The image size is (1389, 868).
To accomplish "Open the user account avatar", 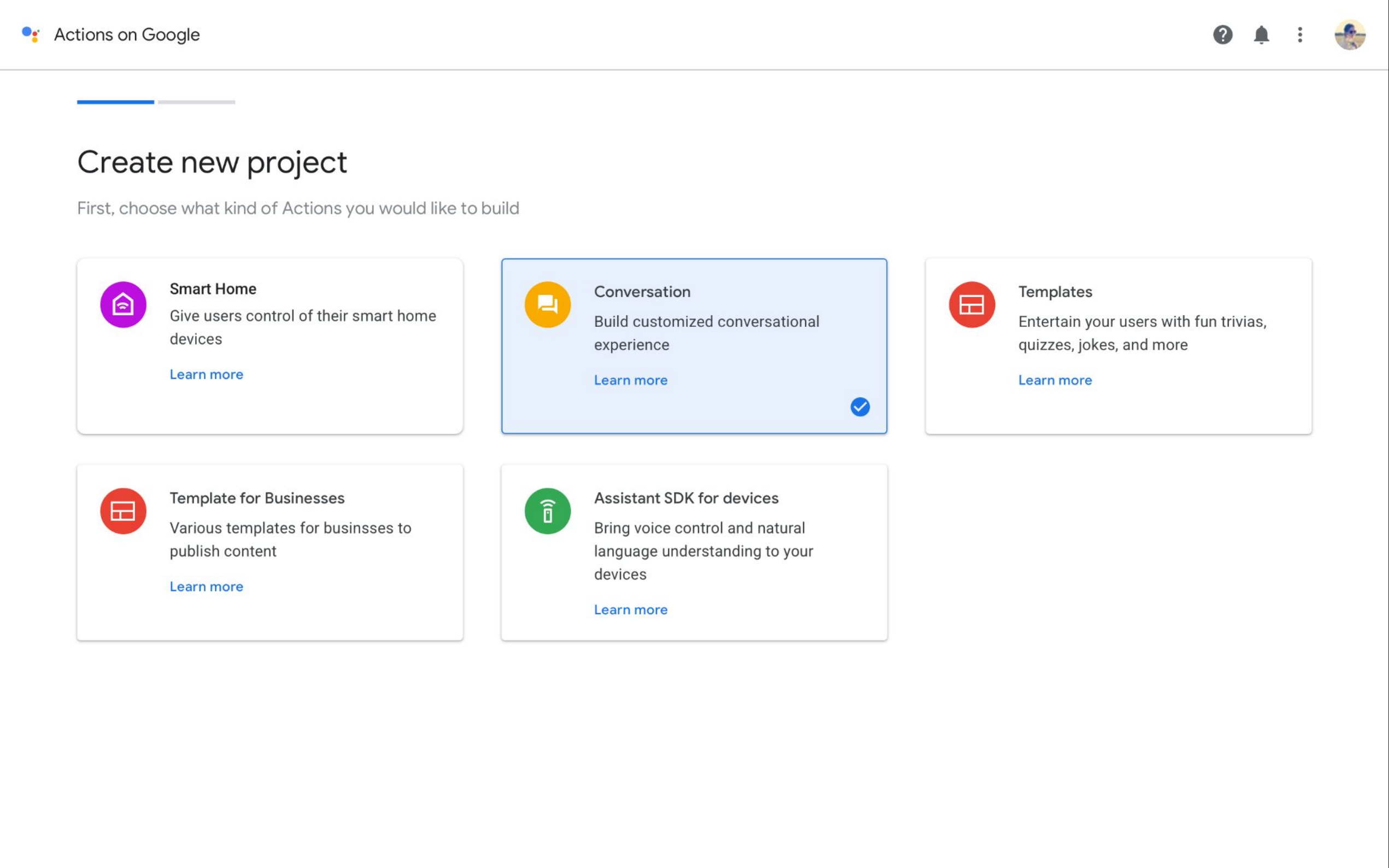I will (1350, 34).
